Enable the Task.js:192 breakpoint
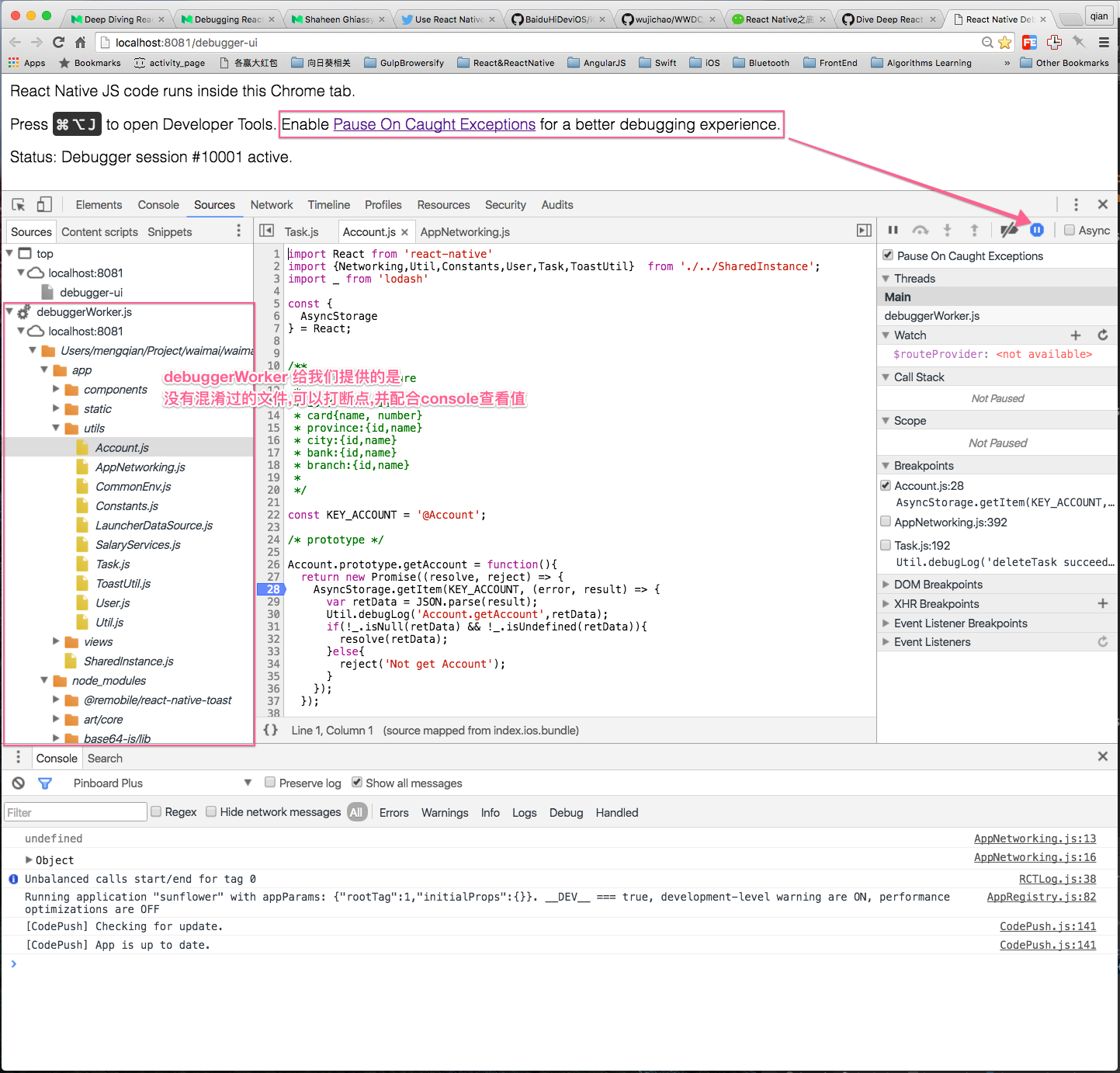This screenshot has width=1120, height=1073. point(886,545)
